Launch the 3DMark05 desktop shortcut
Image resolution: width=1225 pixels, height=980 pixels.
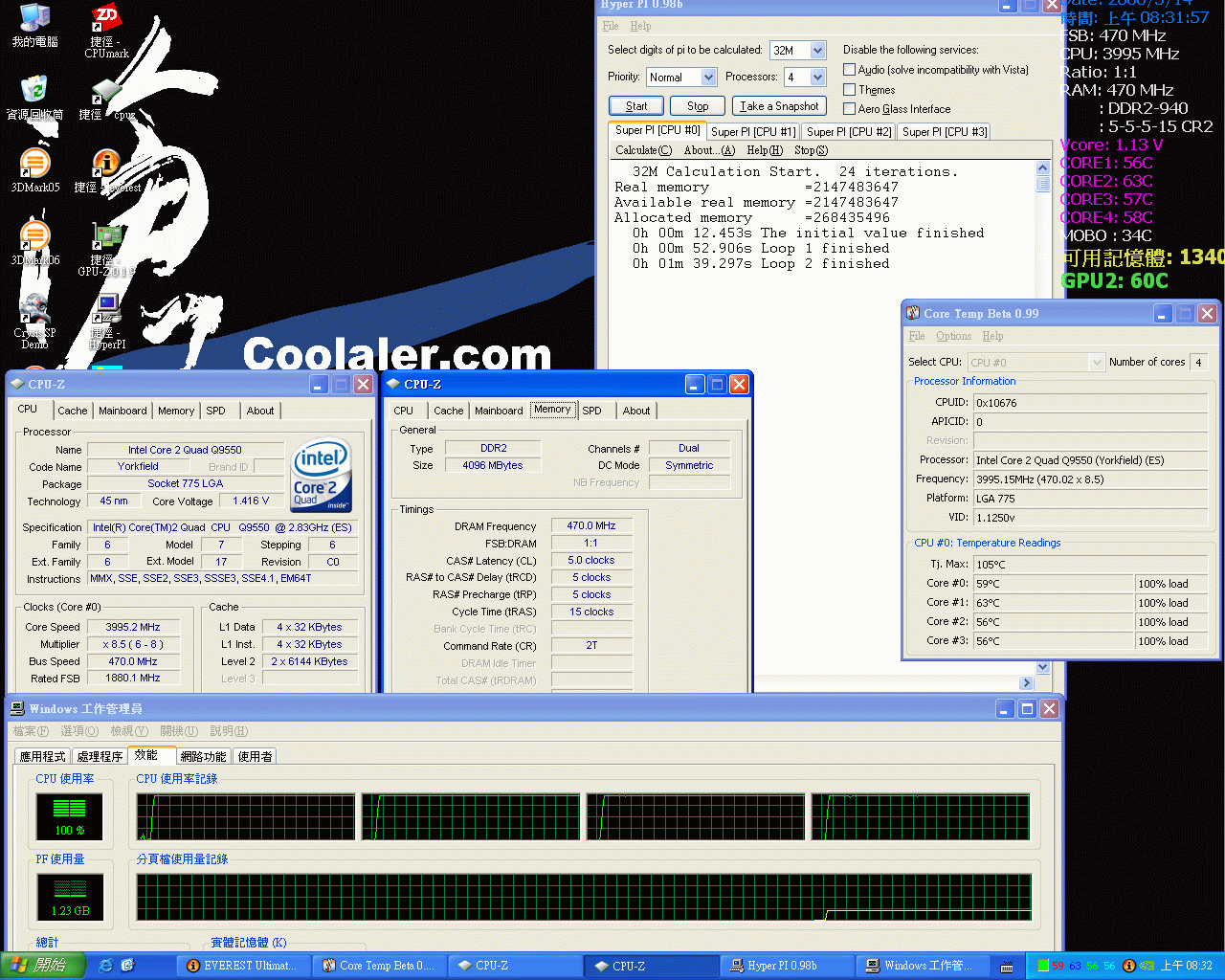34,171
